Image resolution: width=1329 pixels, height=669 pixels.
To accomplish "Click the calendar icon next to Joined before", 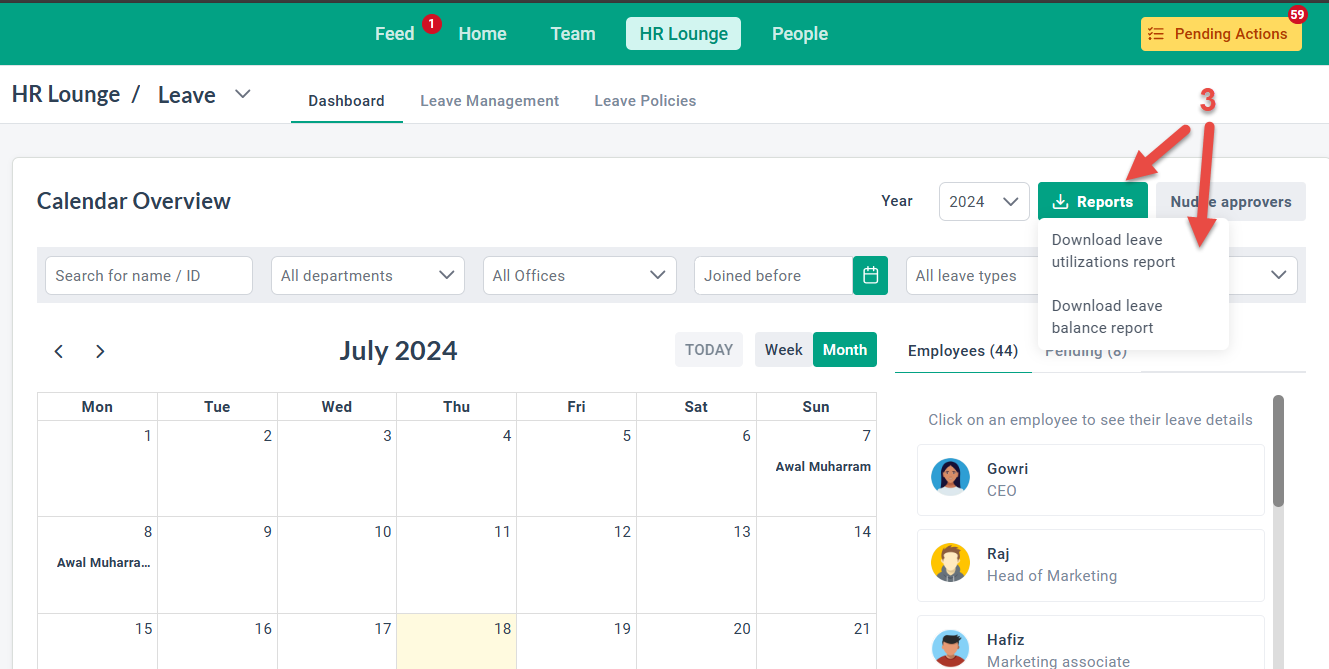I will tap(870, 275).
